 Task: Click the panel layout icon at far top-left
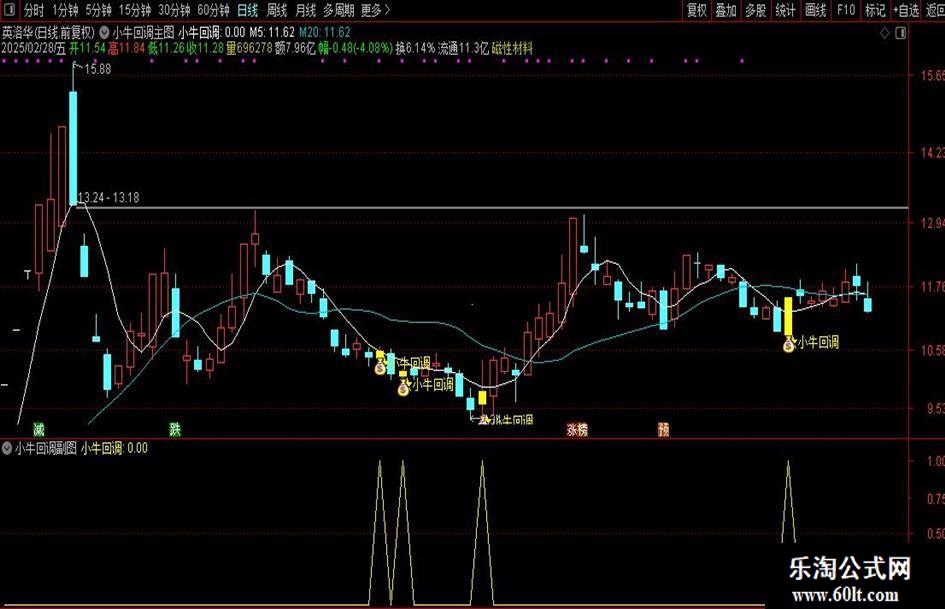point(10,10)
